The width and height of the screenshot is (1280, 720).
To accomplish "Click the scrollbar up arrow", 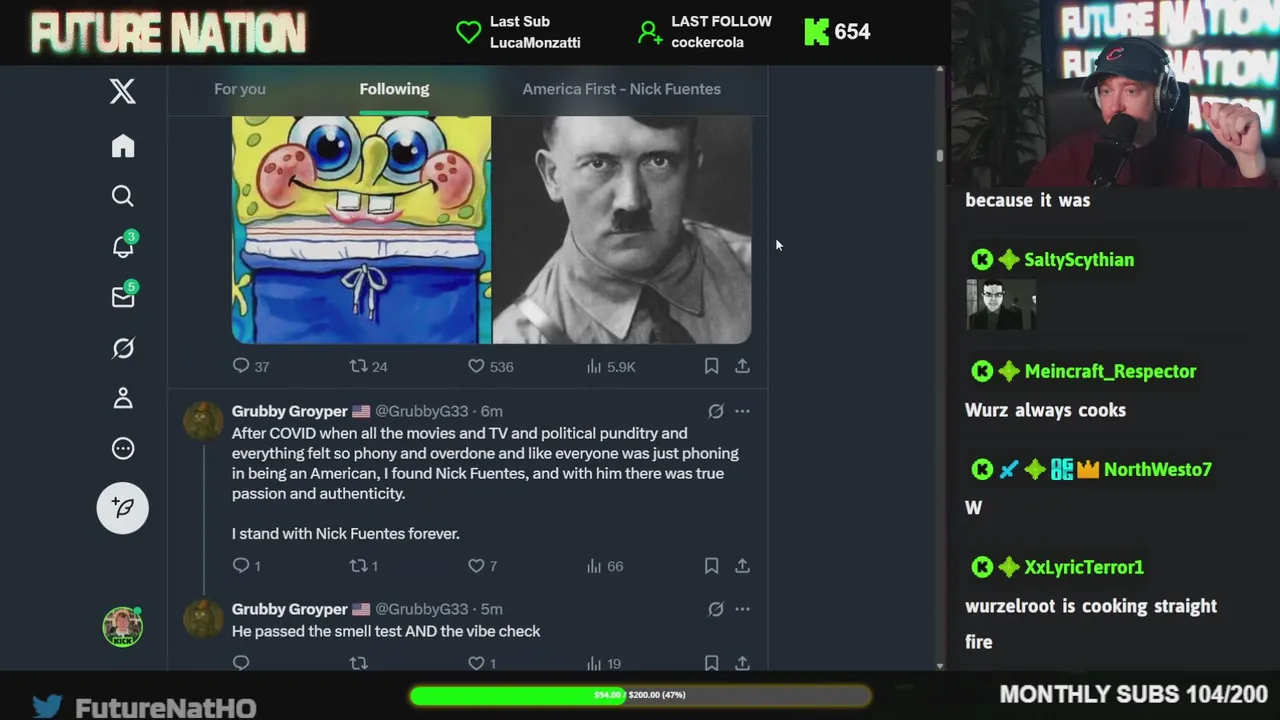I will click(x=940, y=70).
